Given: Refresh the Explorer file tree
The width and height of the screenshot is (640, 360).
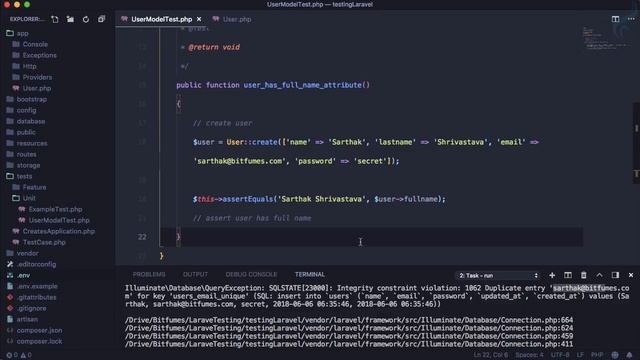Looking at the screenshot, I should pyautogui.click(x=86, y=19).
